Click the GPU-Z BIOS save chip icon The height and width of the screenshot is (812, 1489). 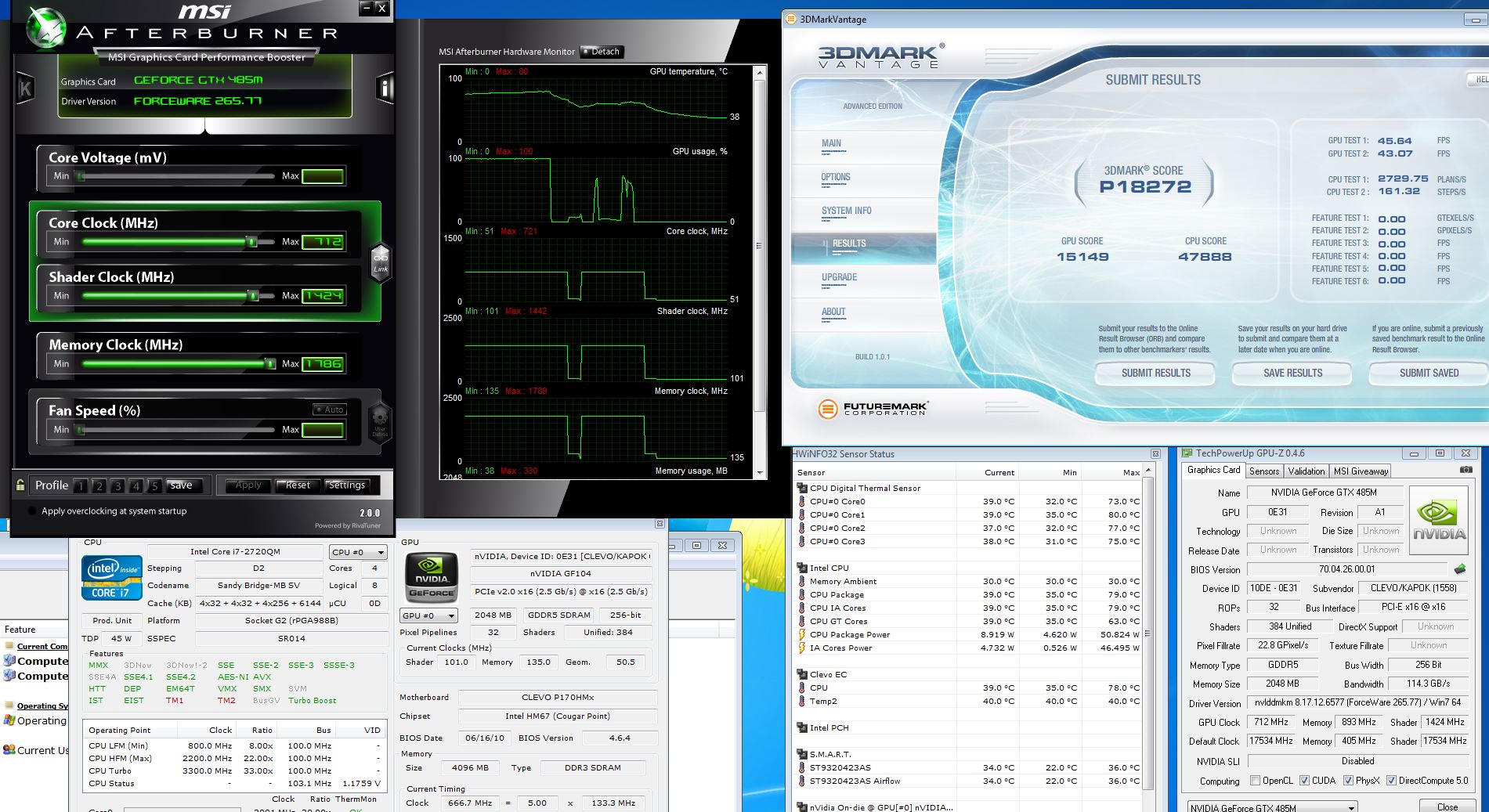[x=1460, y=569]
